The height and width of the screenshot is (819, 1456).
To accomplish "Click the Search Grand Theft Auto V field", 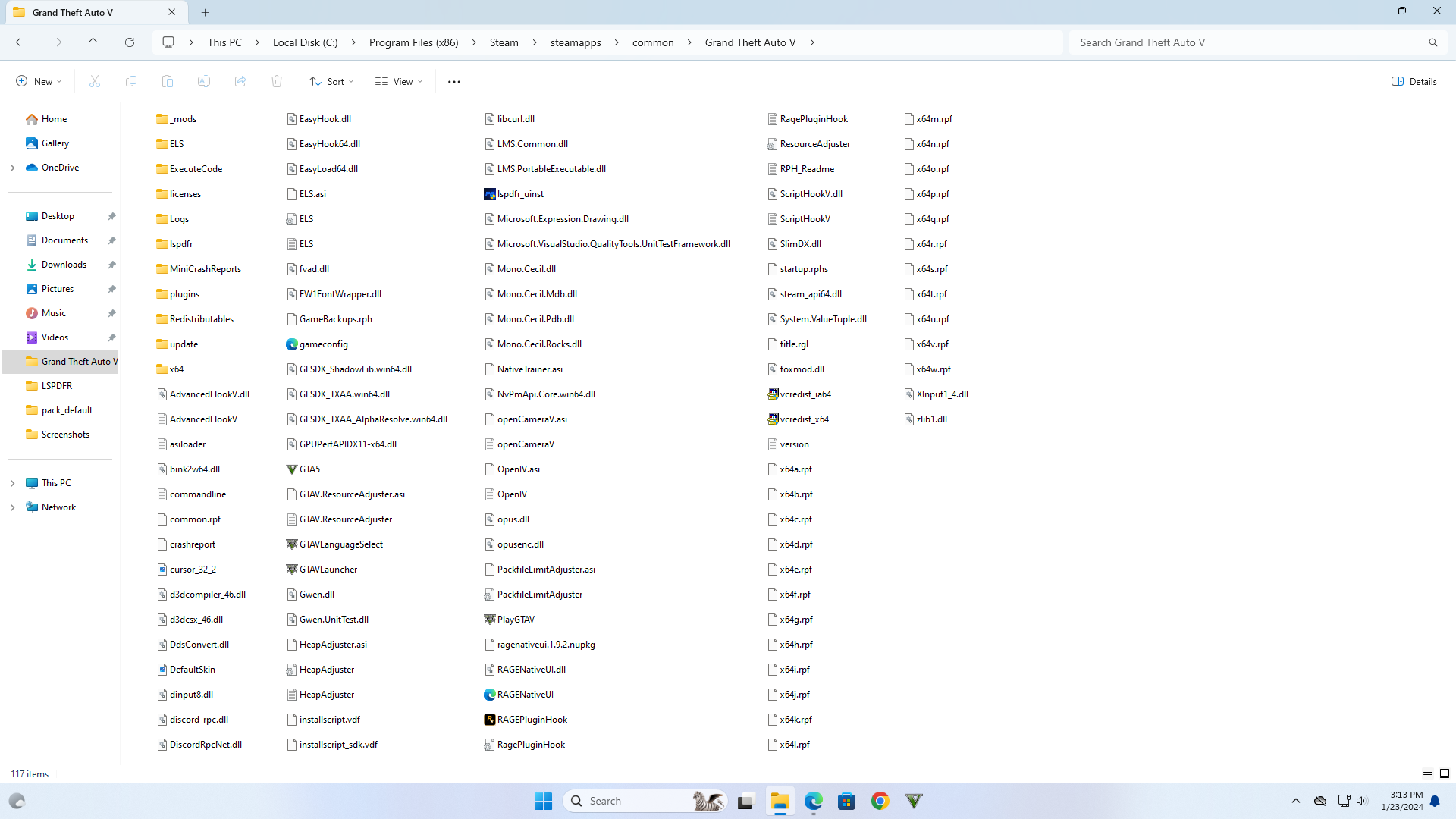I will (x=1251, y=42).
